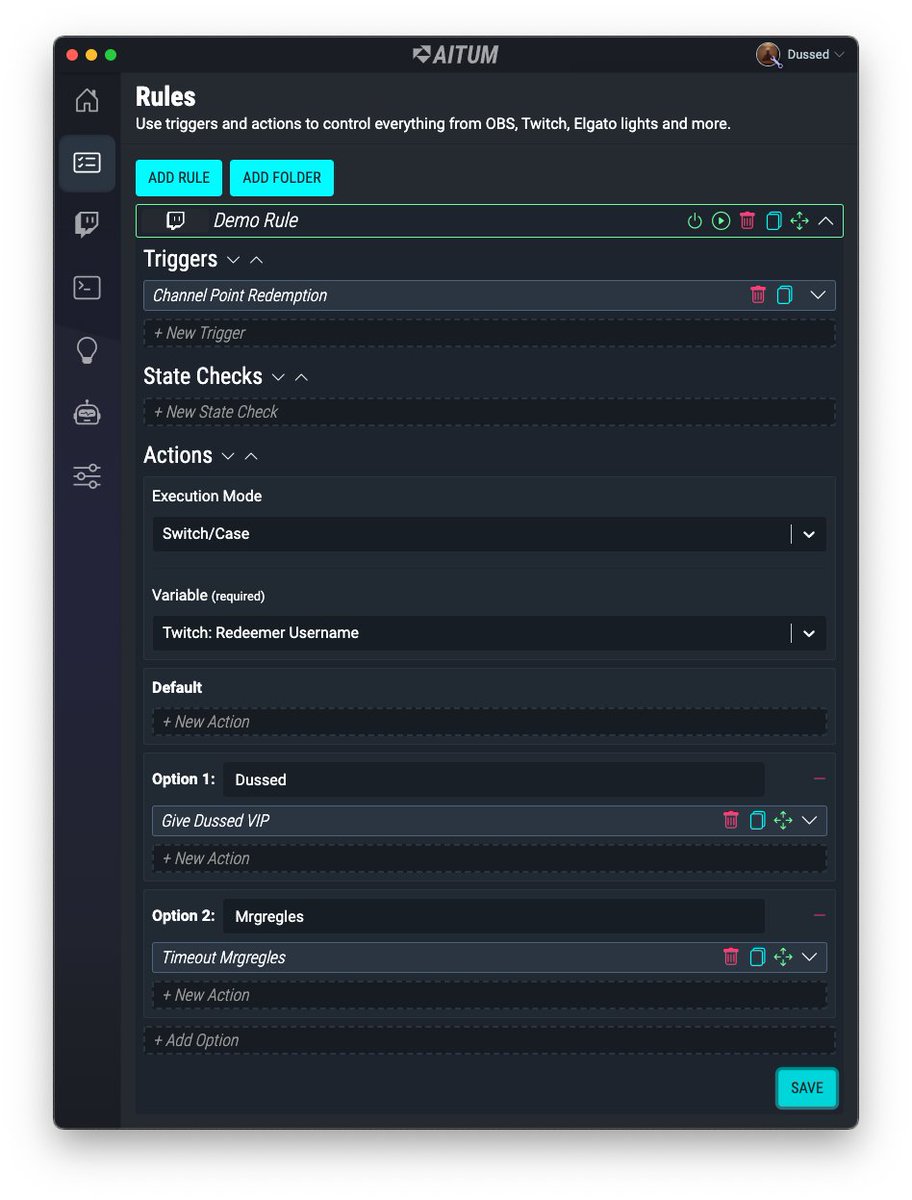Open the bot panel from the sidebar

[87, 413]
